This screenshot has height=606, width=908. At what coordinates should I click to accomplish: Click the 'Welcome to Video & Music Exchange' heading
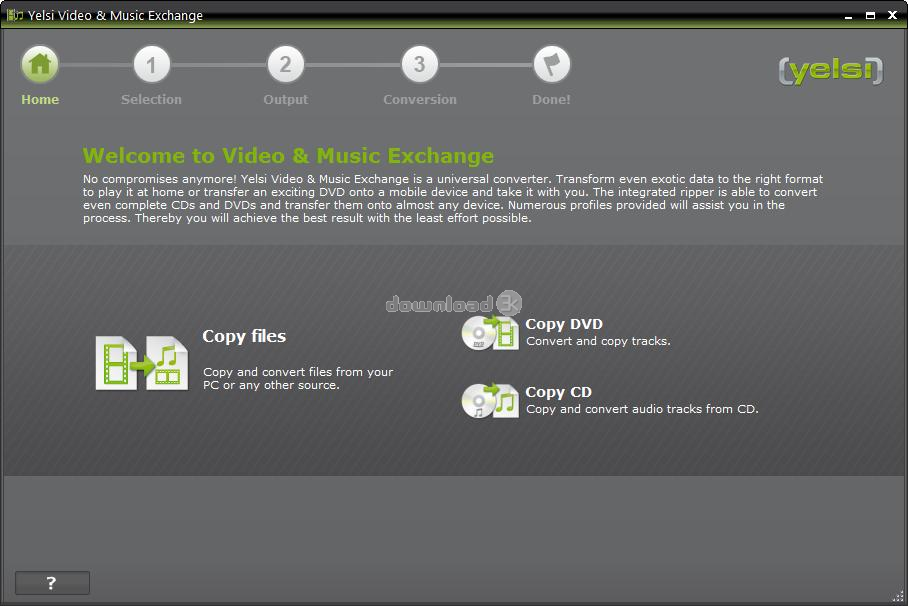[x=288, y=156]
